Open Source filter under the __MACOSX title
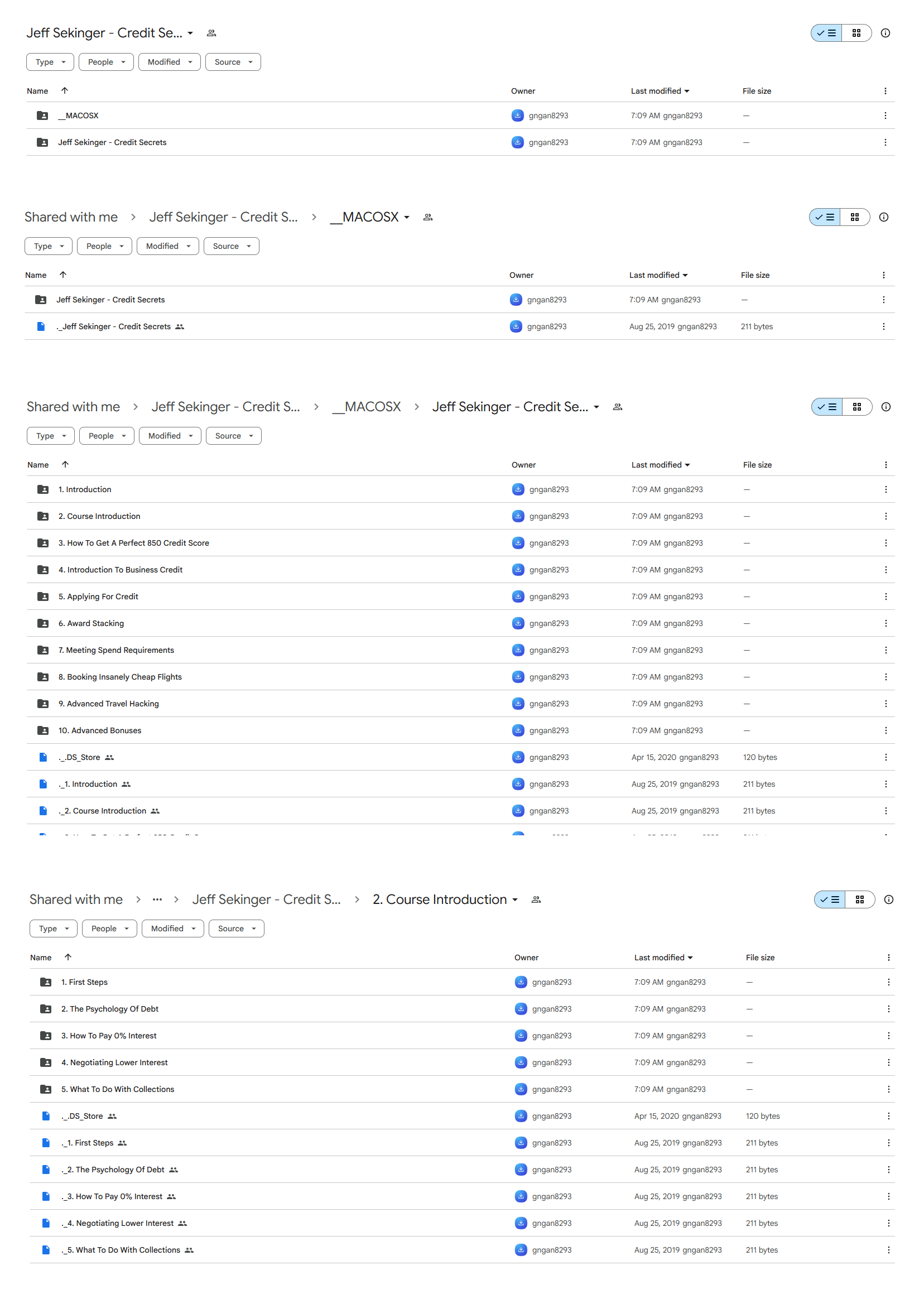Screen dimensions: 924x1299 pos(231,246)
